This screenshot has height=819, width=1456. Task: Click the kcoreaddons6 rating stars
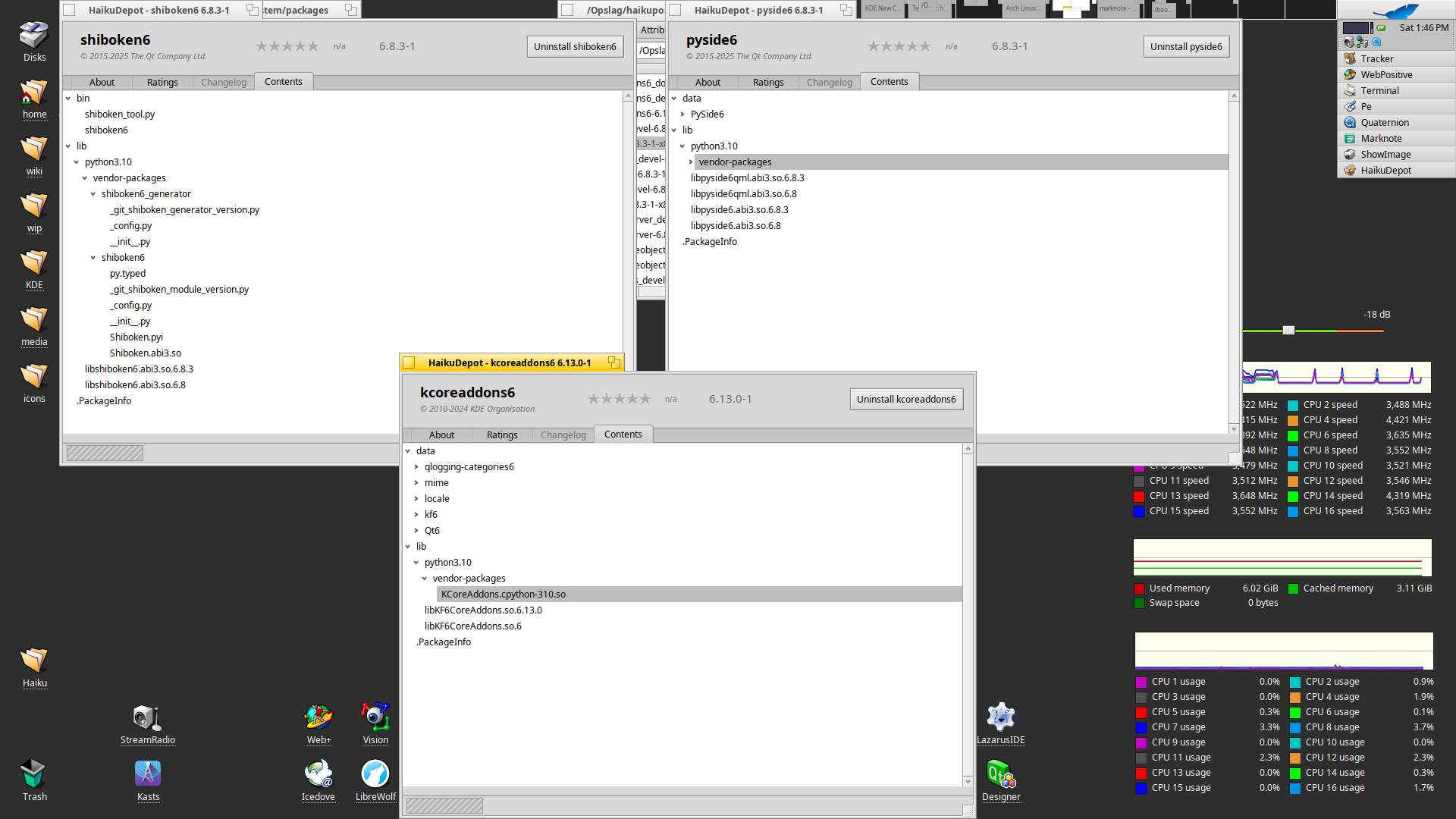coord(620,399)
